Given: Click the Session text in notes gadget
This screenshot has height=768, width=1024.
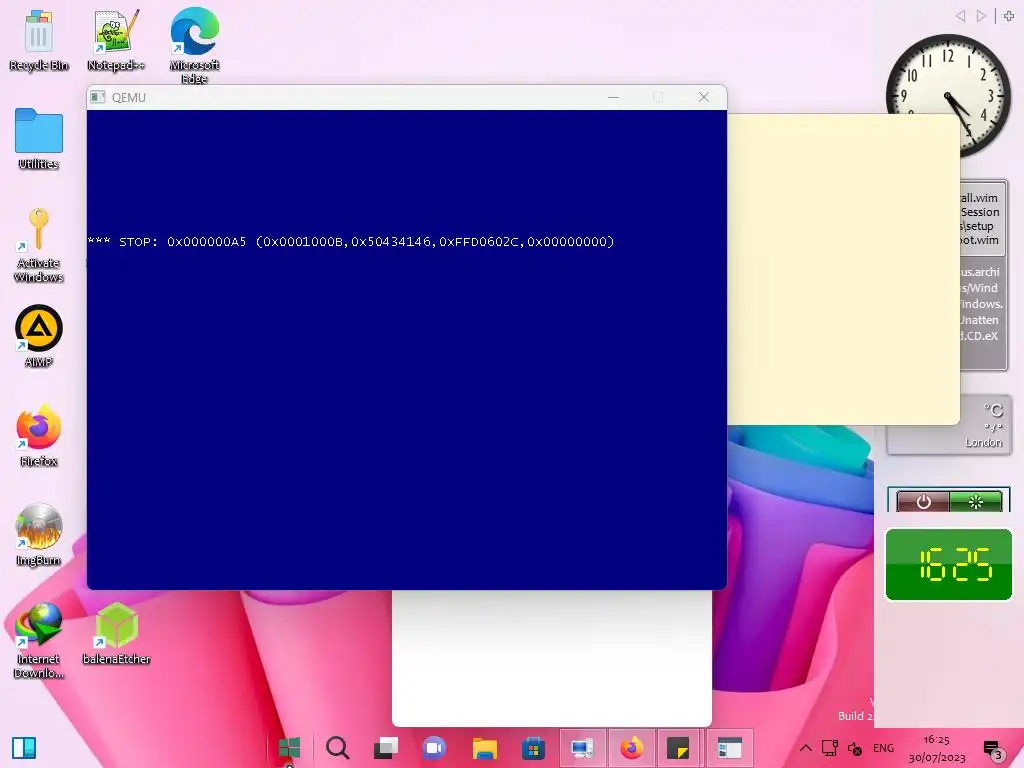Looking at the screenshot, I should (980, 212).
